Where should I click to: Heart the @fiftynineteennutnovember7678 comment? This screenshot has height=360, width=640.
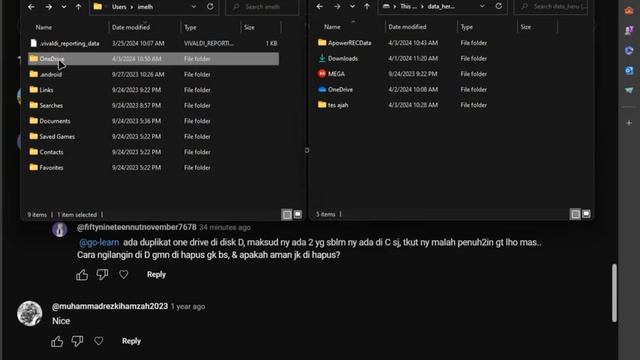point(123,275)
